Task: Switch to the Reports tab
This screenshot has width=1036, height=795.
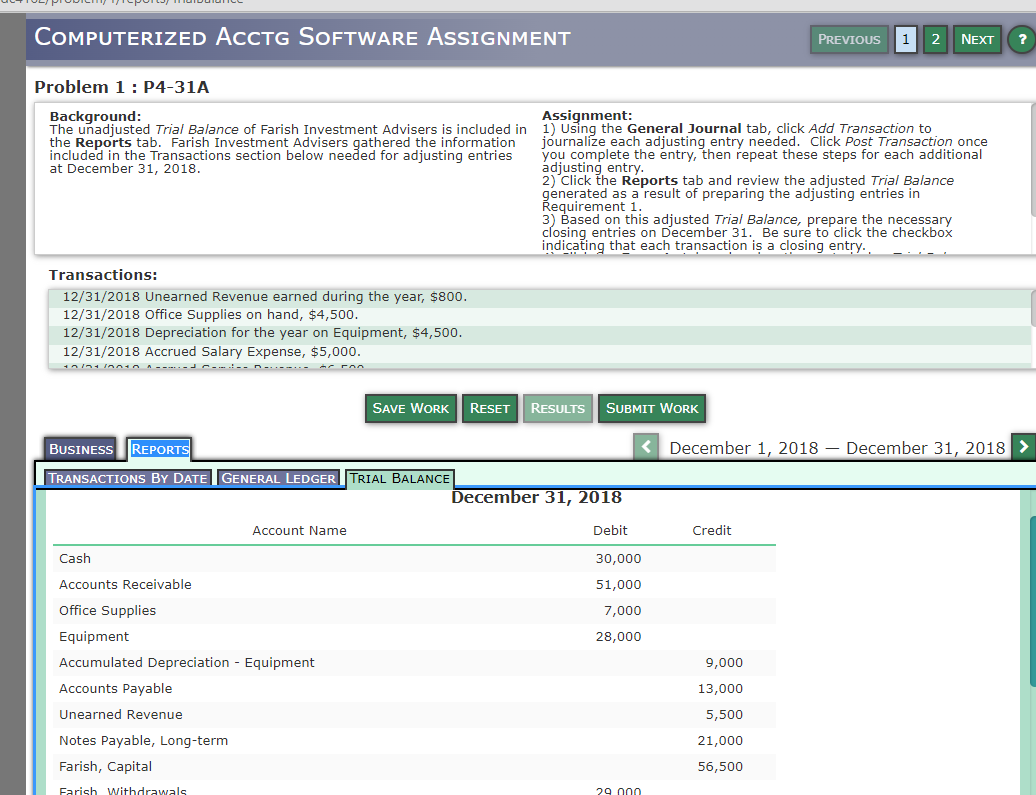Action: (x=159, y=448)
